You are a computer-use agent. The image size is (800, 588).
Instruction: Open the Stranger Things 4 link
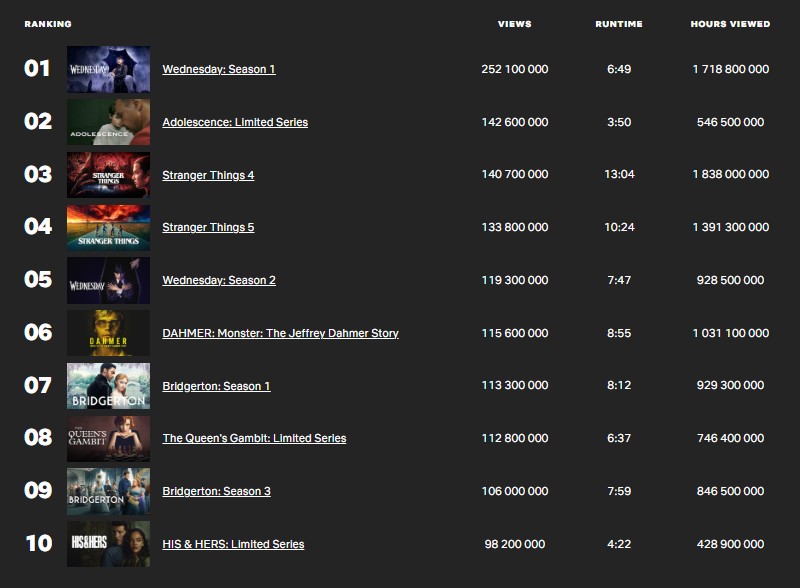point(207,175)
